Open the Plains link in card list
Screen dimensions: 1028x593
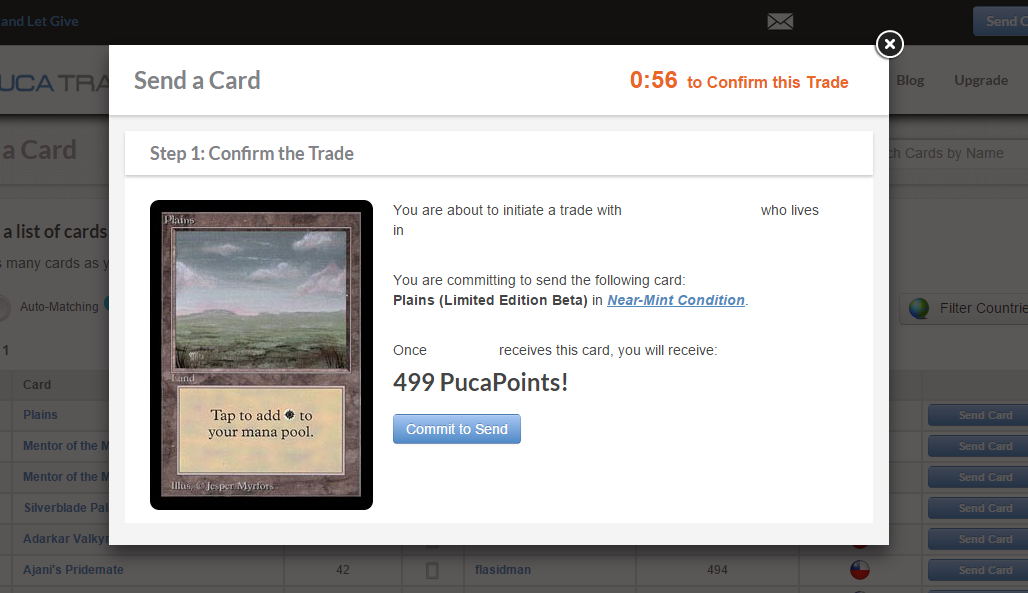pos(40,415)
